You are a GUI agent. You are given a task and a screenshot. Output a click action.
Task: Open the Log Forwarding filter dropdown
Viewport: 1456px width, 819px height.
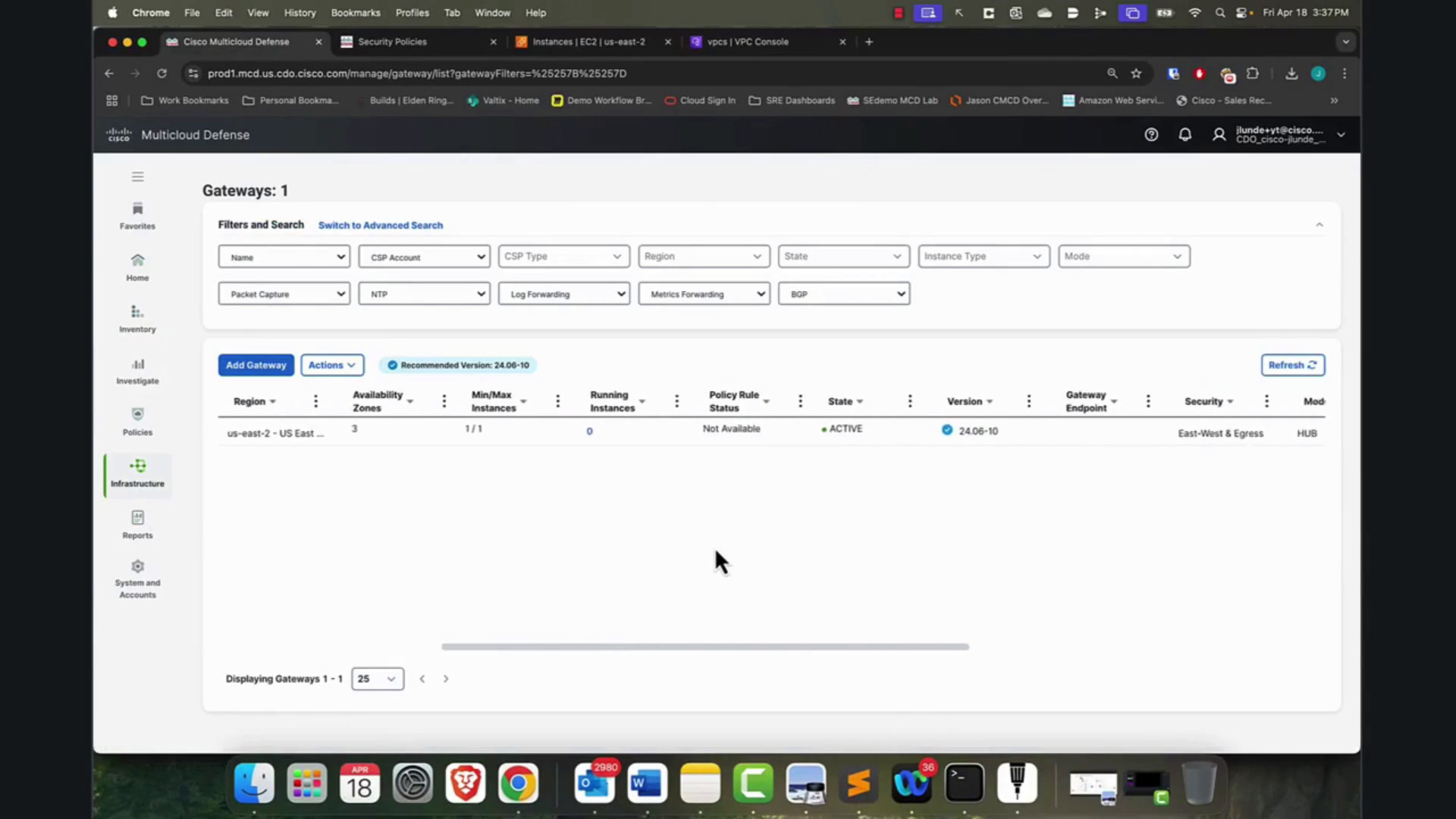(x=564, y=293)
